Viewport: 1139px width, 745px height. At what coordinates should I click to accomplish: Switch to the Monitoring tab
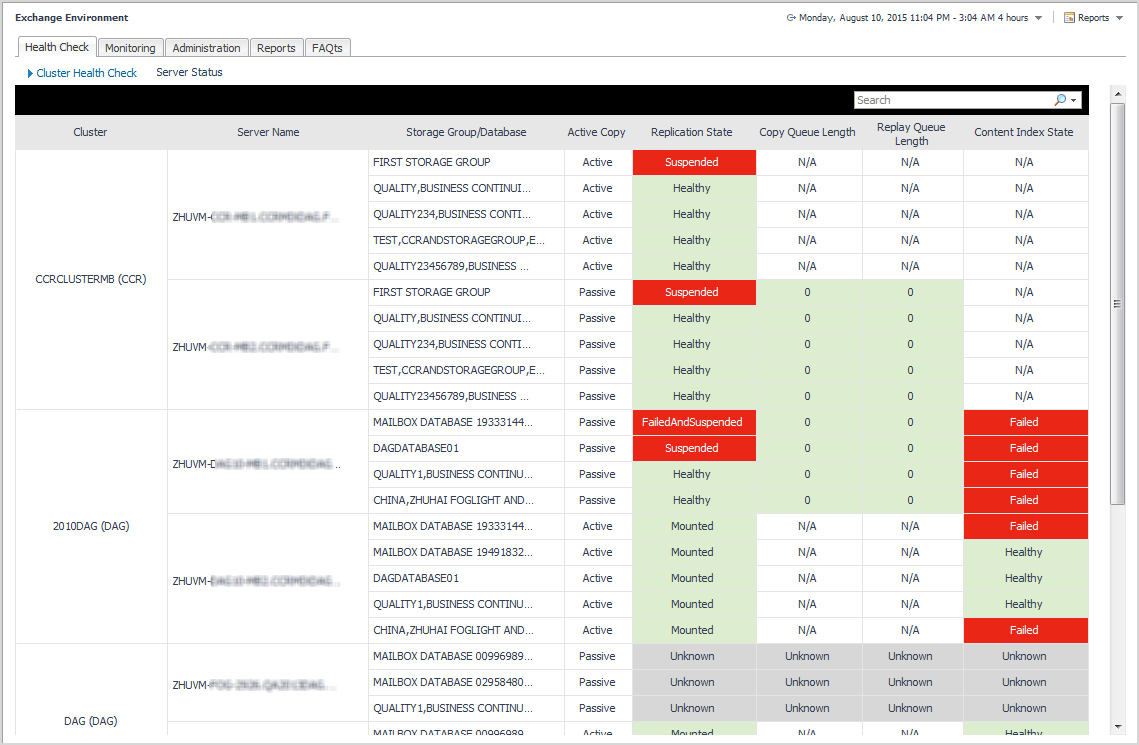click(x=130, y=48)
